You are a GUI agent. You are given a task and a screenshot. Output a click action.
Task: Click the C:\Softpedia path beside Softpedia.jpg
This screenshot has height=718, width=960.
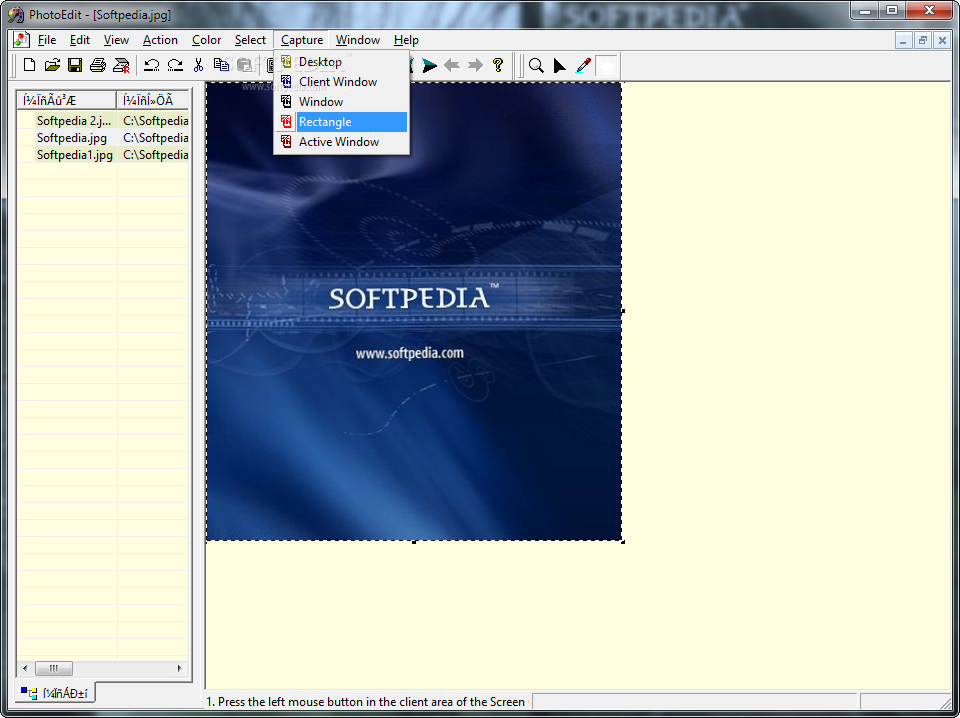click(156, 138)
